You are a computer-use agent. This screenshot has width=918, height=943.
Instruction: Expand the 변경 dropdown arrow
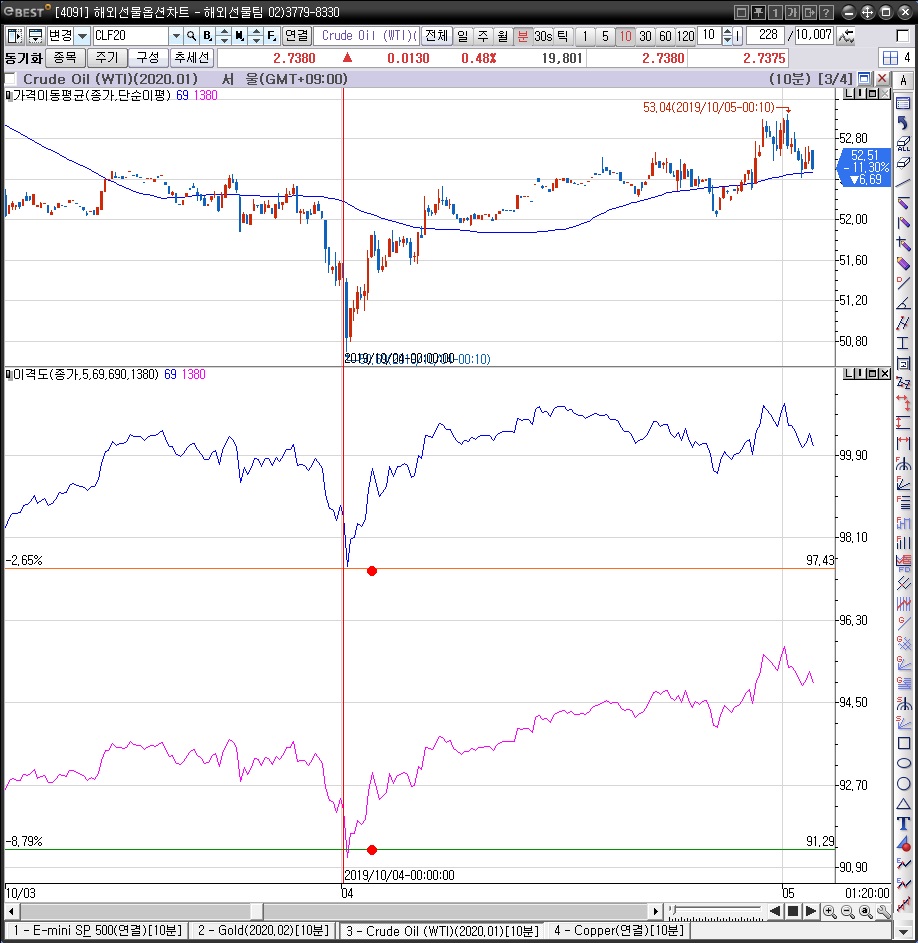82,36
